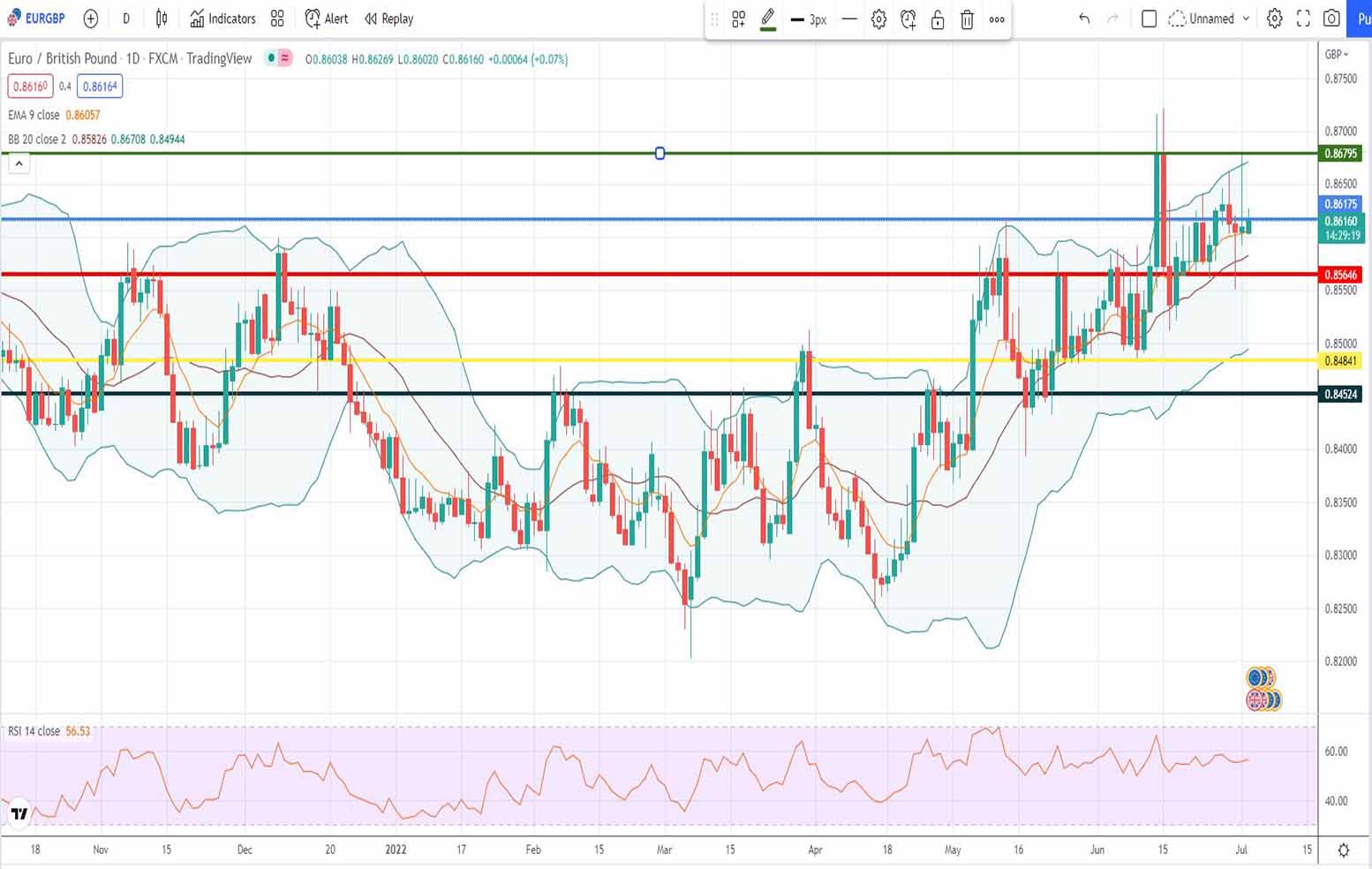Delete the selected line with trash icon

click(967, 19)
